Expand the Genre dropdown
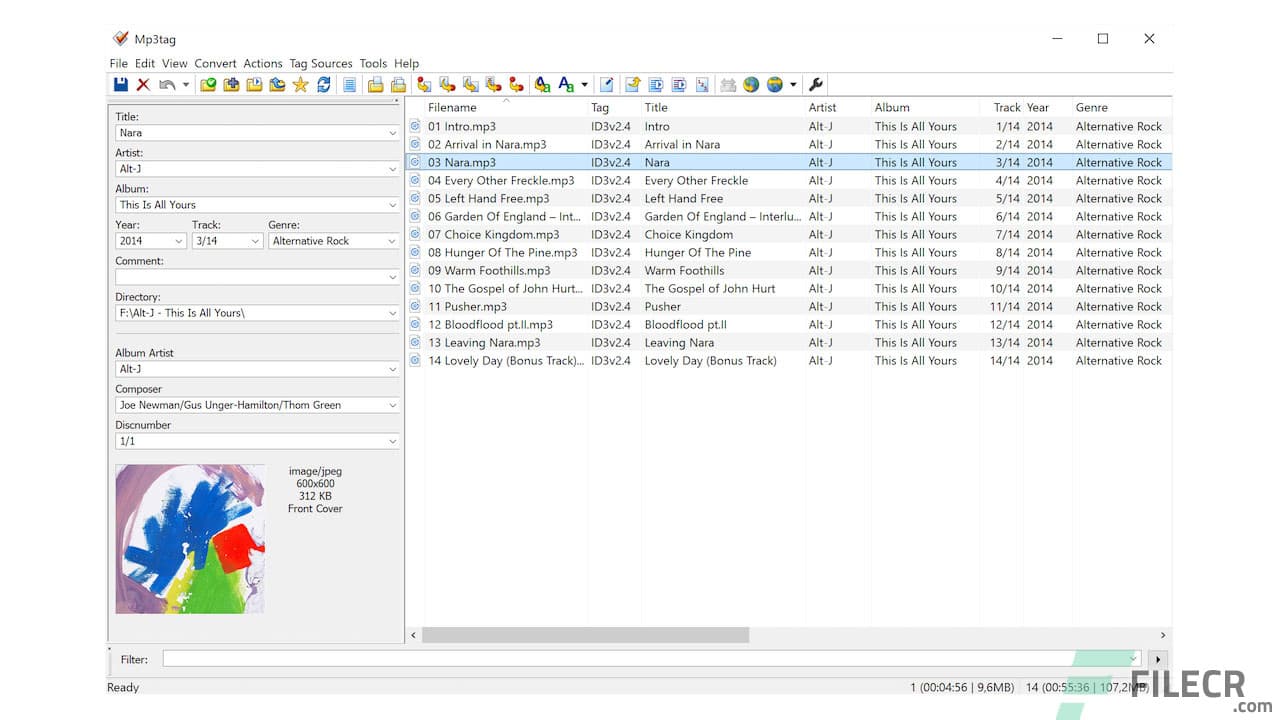The width and height of the screenshot is (1280, 720). coord(391,240)
